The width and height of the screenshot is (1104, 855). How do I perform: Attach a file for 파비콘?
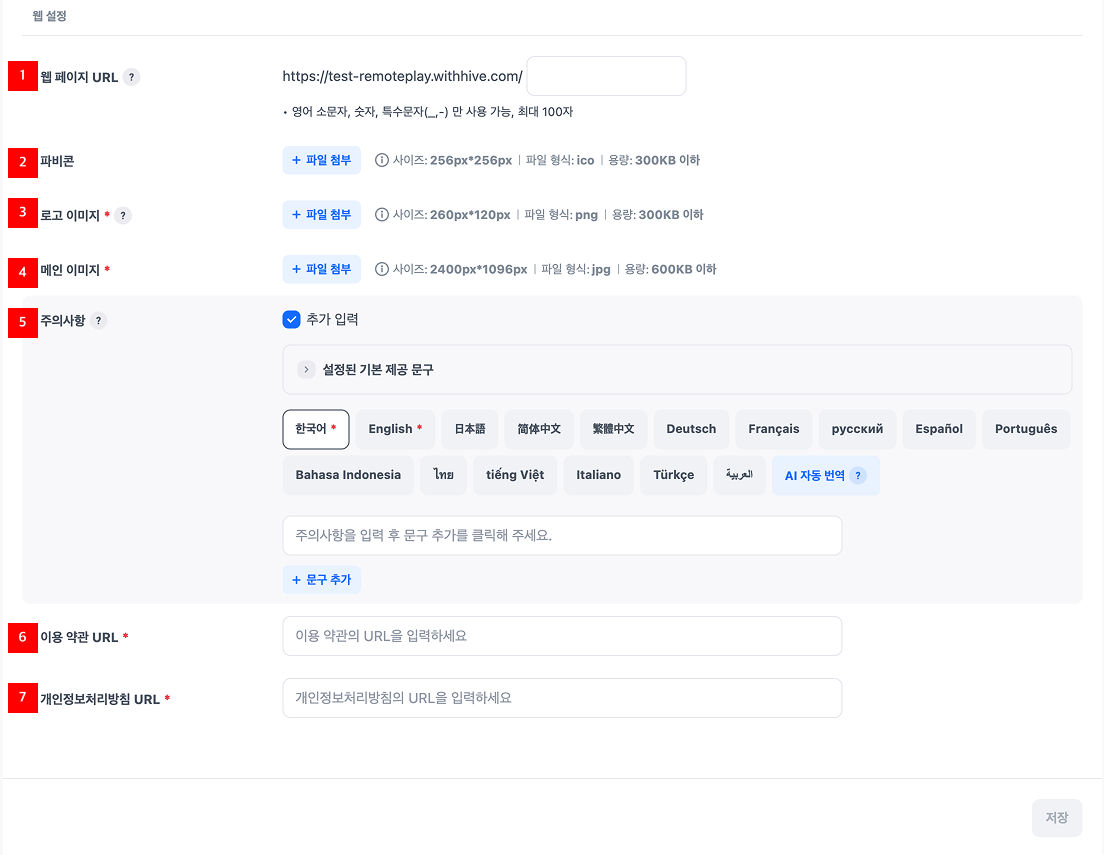click(321, 160)
